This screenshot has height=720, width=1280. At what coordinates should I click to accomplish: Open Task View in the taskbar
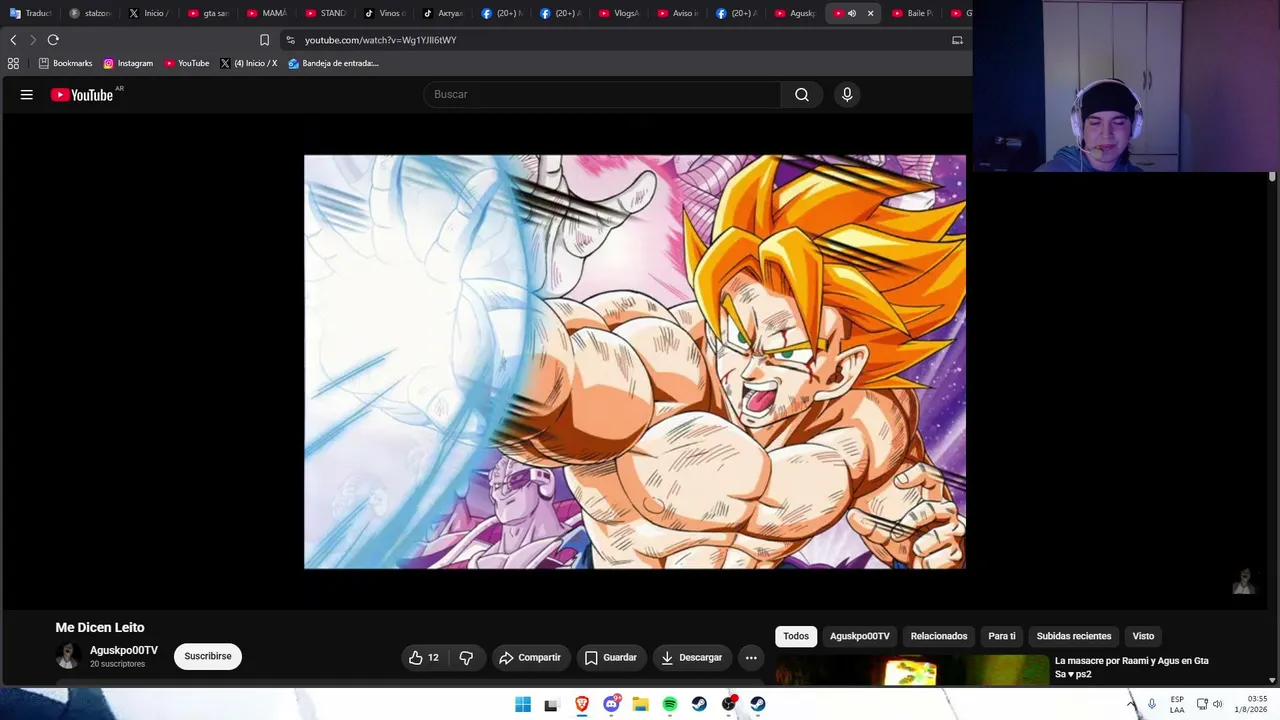click(x=551, y=704)
